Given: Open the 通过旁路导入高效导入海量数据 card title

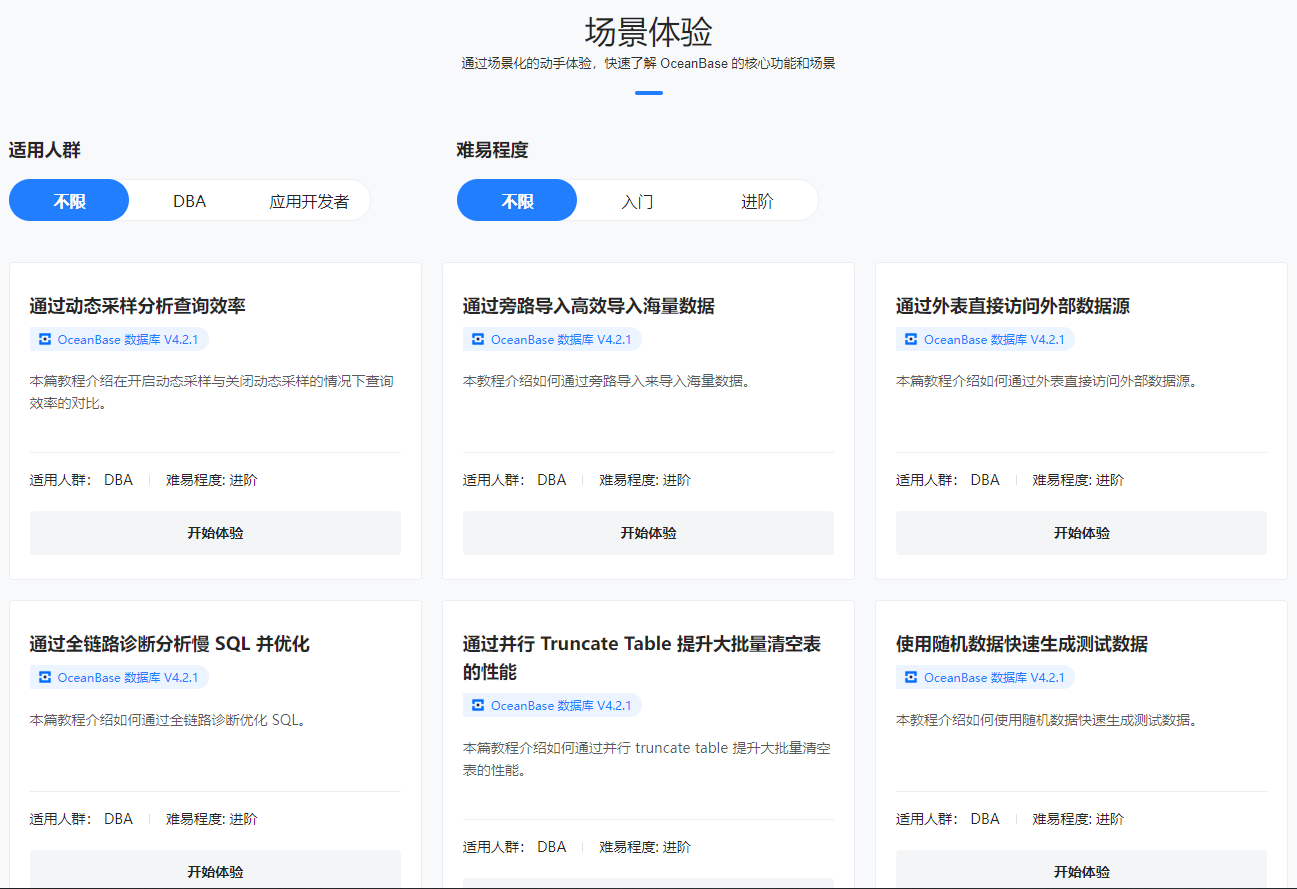Looking at the screenshot, I should click(589, 306).
